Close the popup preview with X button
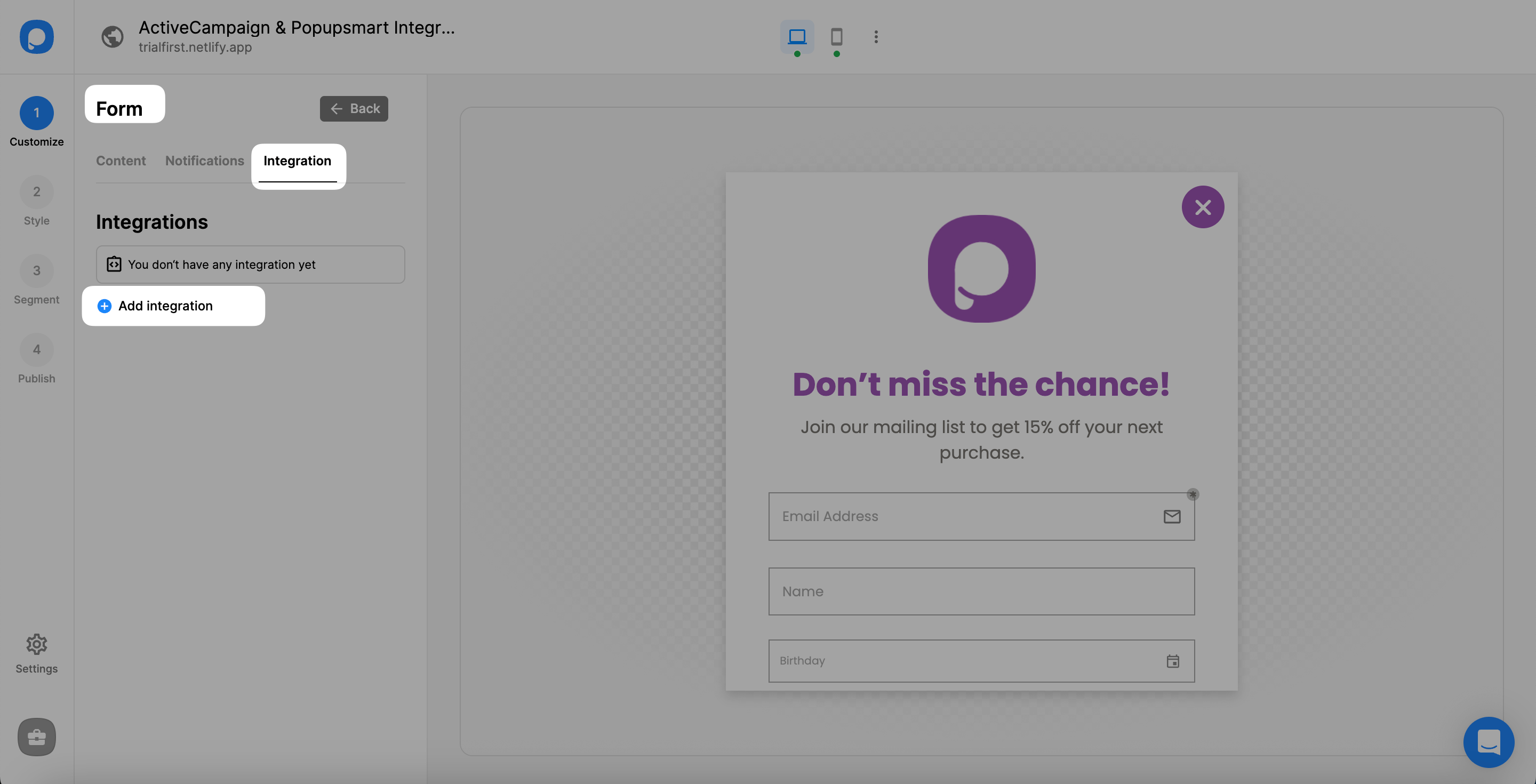Screen dimensions: 1536x784 coord(1203,207)
